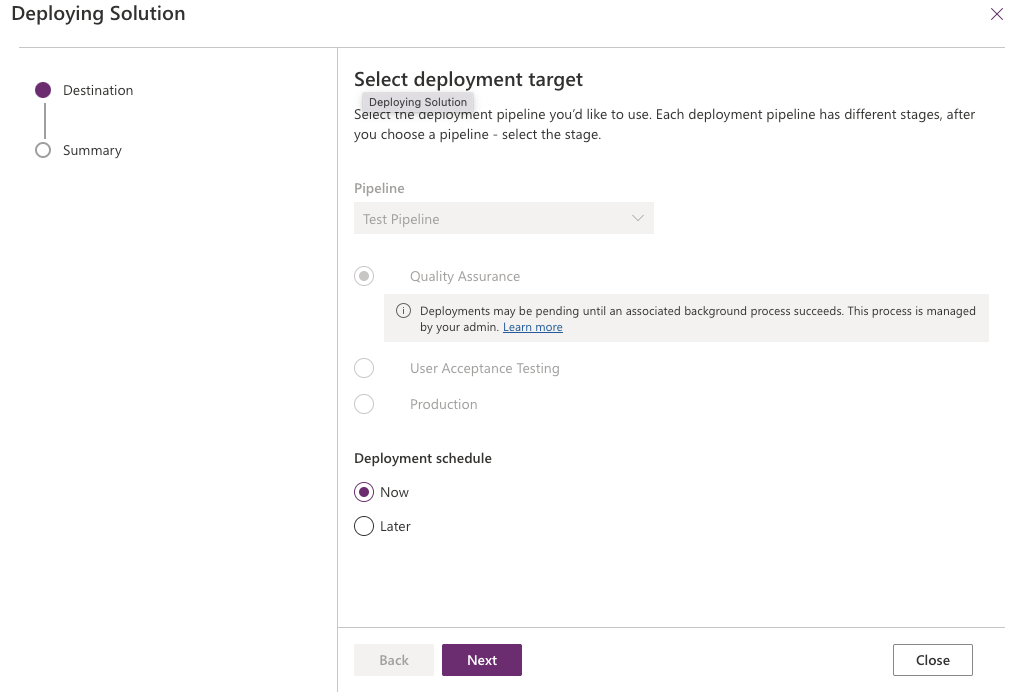Viewport: 1023px width, 693px height.
Task: Click the Deploying Solution tooltip
Action: 418,102
